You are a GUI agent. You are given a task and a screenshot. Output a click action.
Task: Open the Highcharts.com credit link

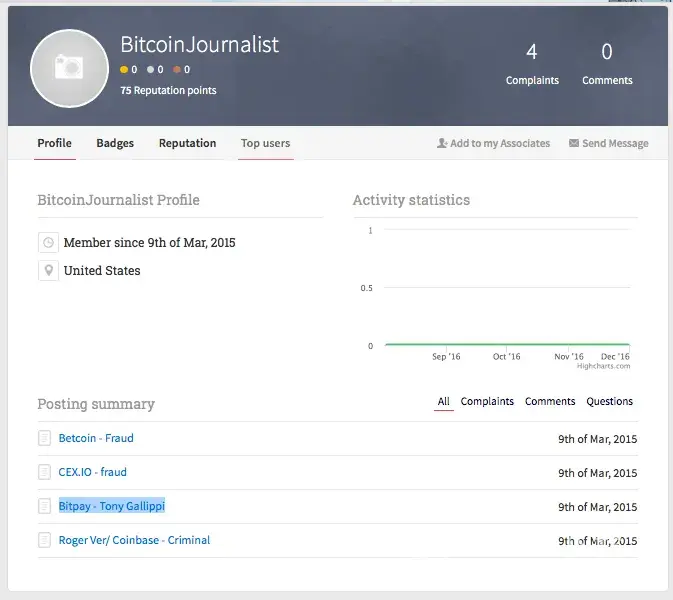pyautogui.click(x=603, y=366)
